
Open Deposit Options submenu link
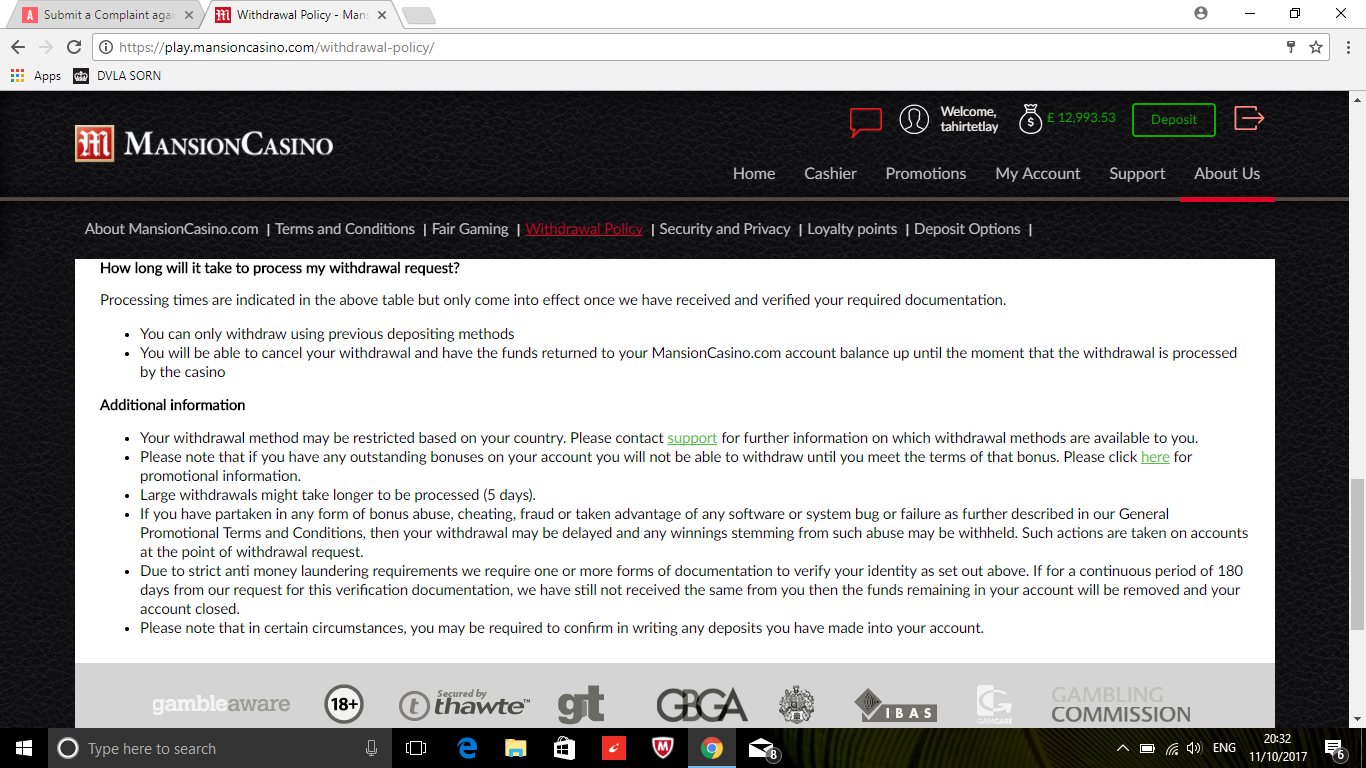(967, 229)
